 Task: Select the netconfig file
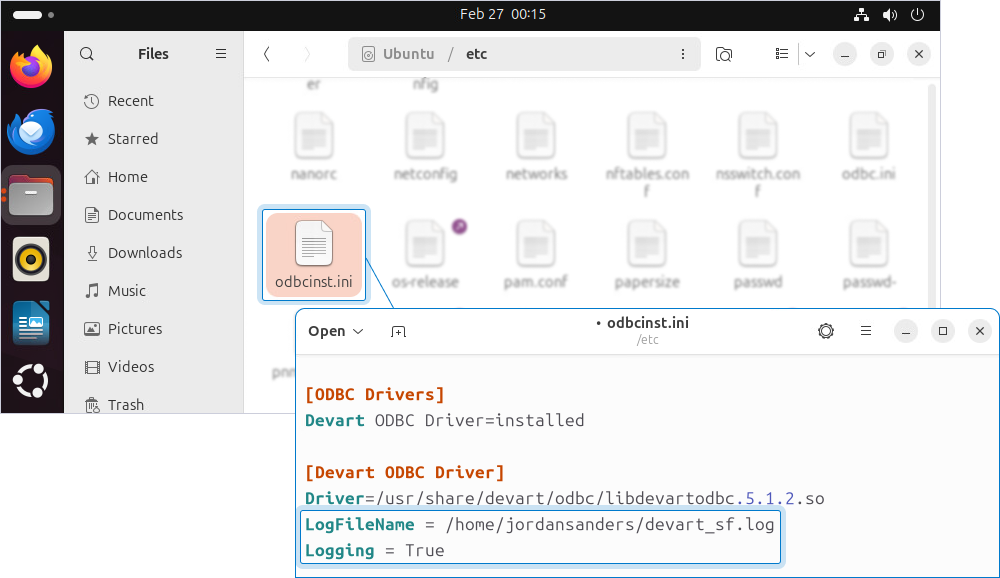click(425, 147)
